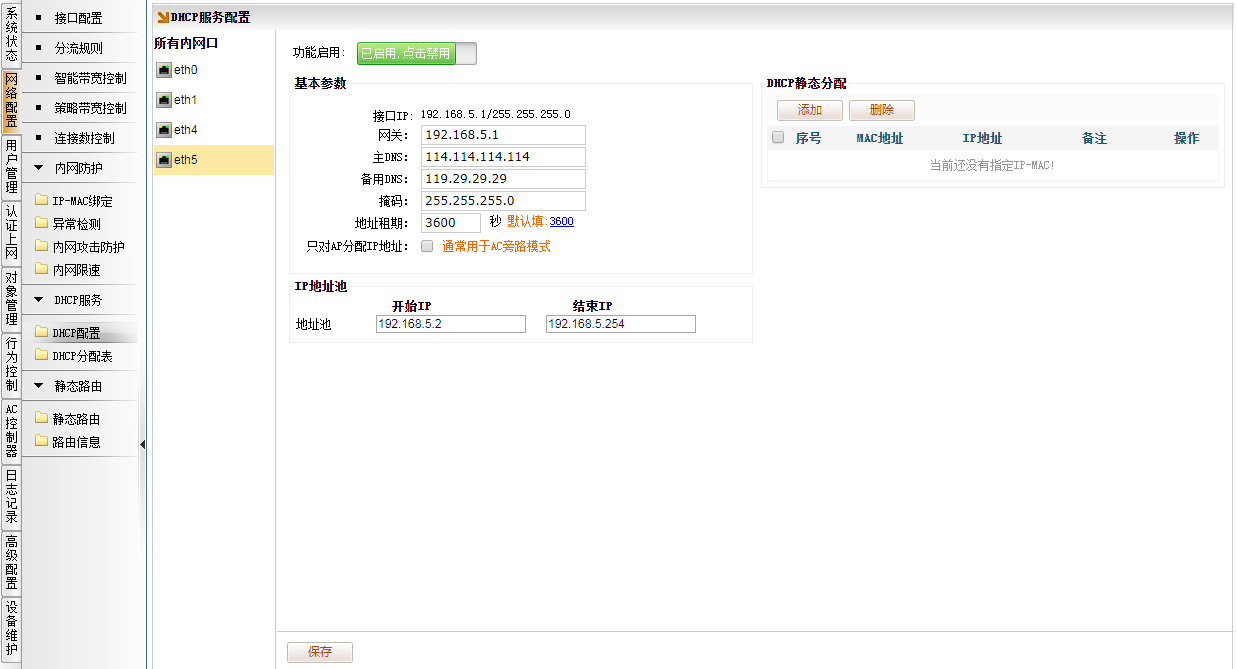Screen dimensions: 1237x669
Task: Click the 序号 column header
Action: point(808,139)
